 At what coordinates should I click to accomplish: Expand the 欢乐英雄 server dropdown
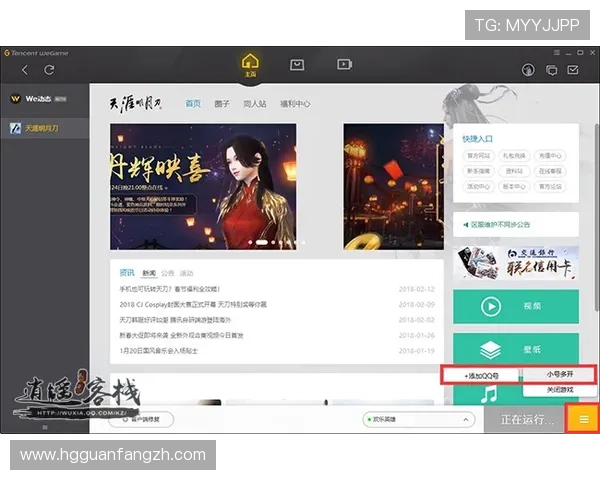[x=419, y=420]
